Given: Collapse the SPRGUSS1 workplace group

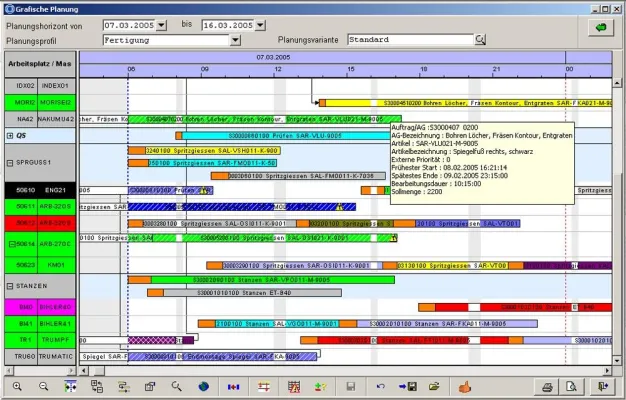Looking at the screenshot, I should click(8, 162).
